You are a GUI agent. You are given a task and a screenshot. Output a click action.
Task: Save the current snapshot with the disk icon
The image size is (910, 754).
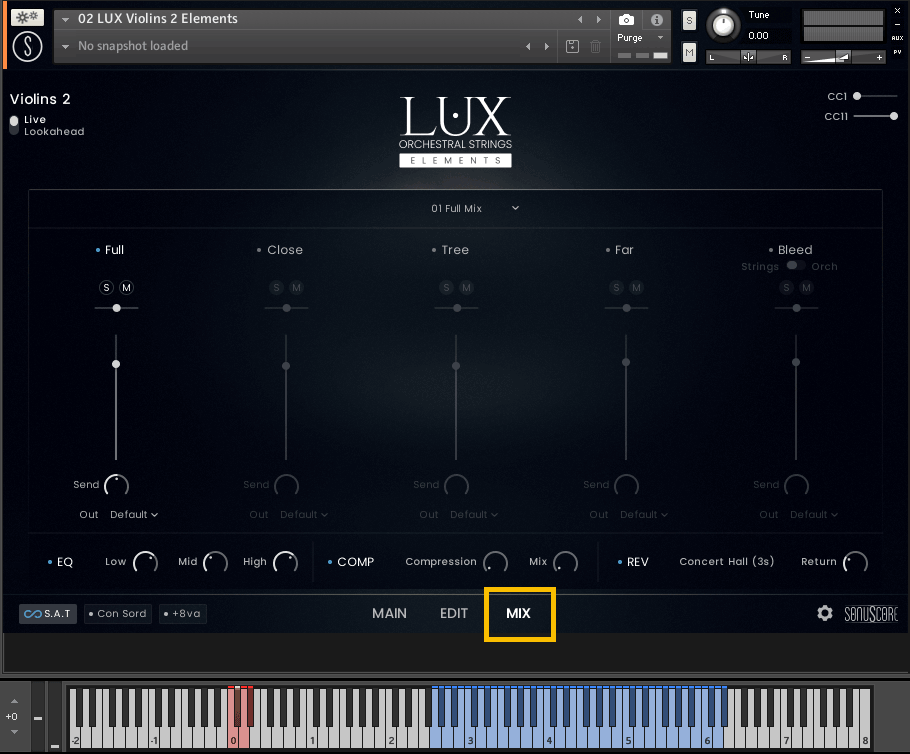coord(571,46)
